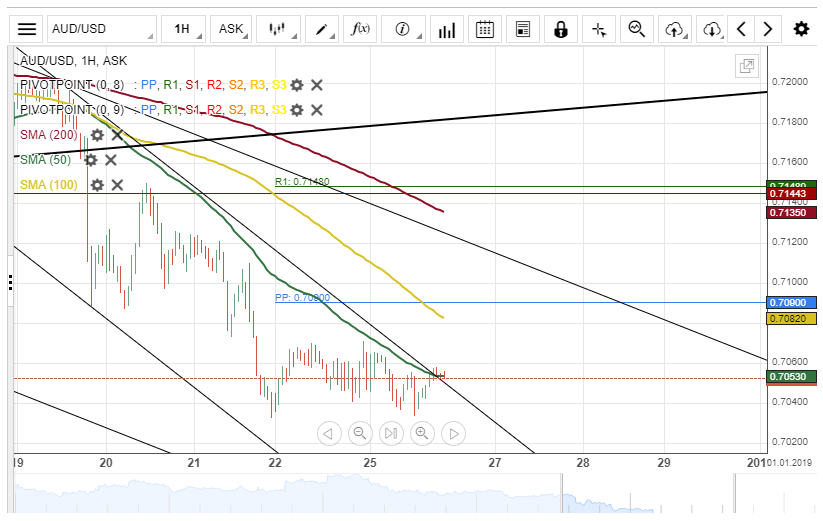Open the calendar date icon
Viewport: 823px width, 521px height.
[x=484, y=29]
